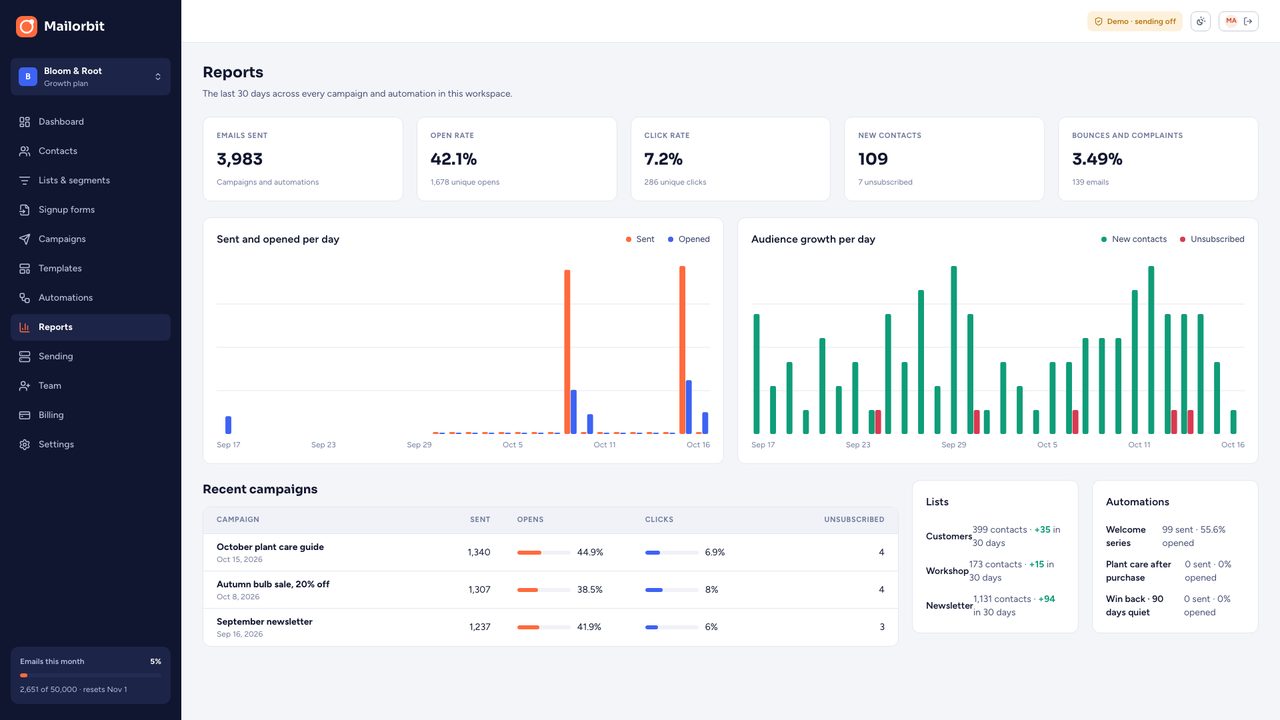1280x720 pixels.
Task: Click the Demo · sending off badge
Action: [1135, 21]
